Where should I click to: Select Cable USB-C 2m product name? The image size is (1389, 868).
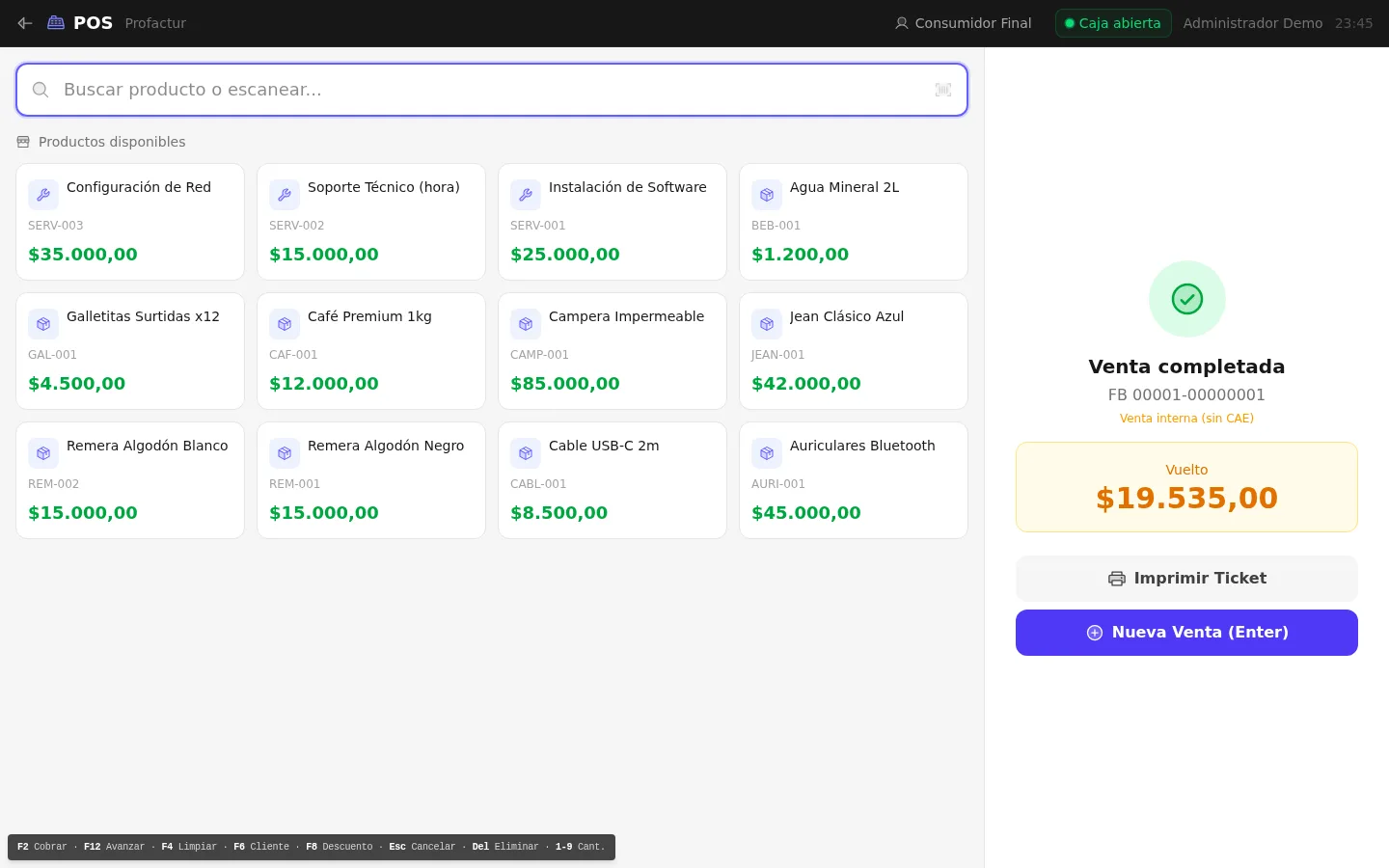pos(604,446)
